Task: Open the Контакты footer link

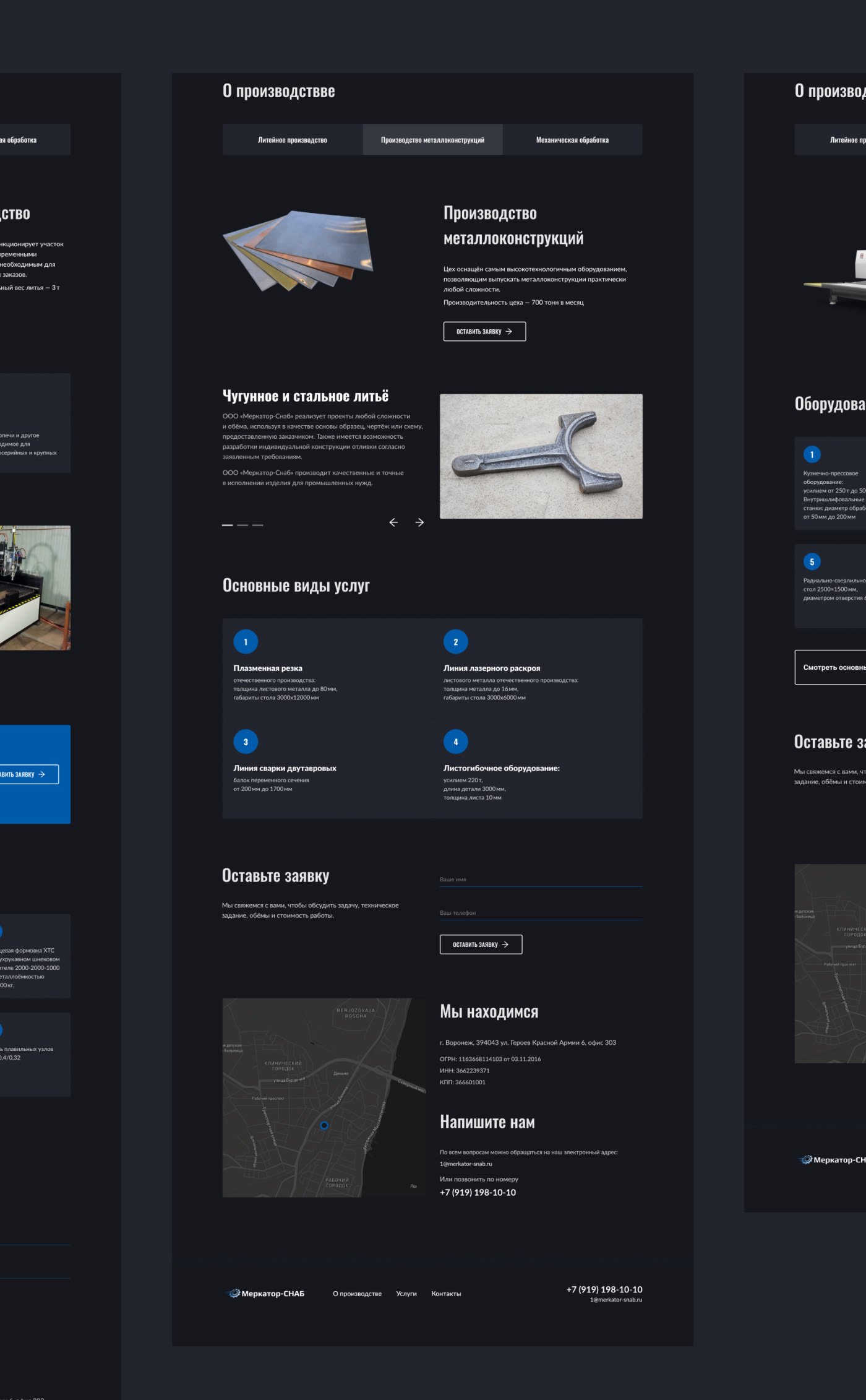Action: (x=446, y=1294)
